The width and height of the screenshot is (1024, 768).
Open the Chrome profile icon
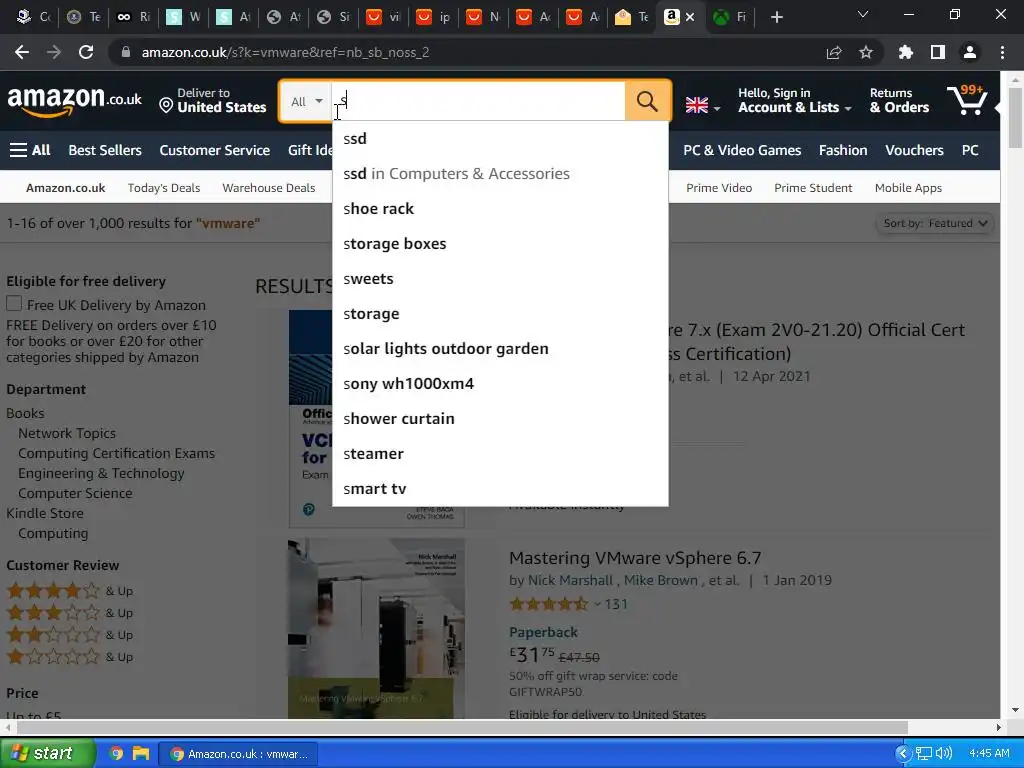click(970, 52)
